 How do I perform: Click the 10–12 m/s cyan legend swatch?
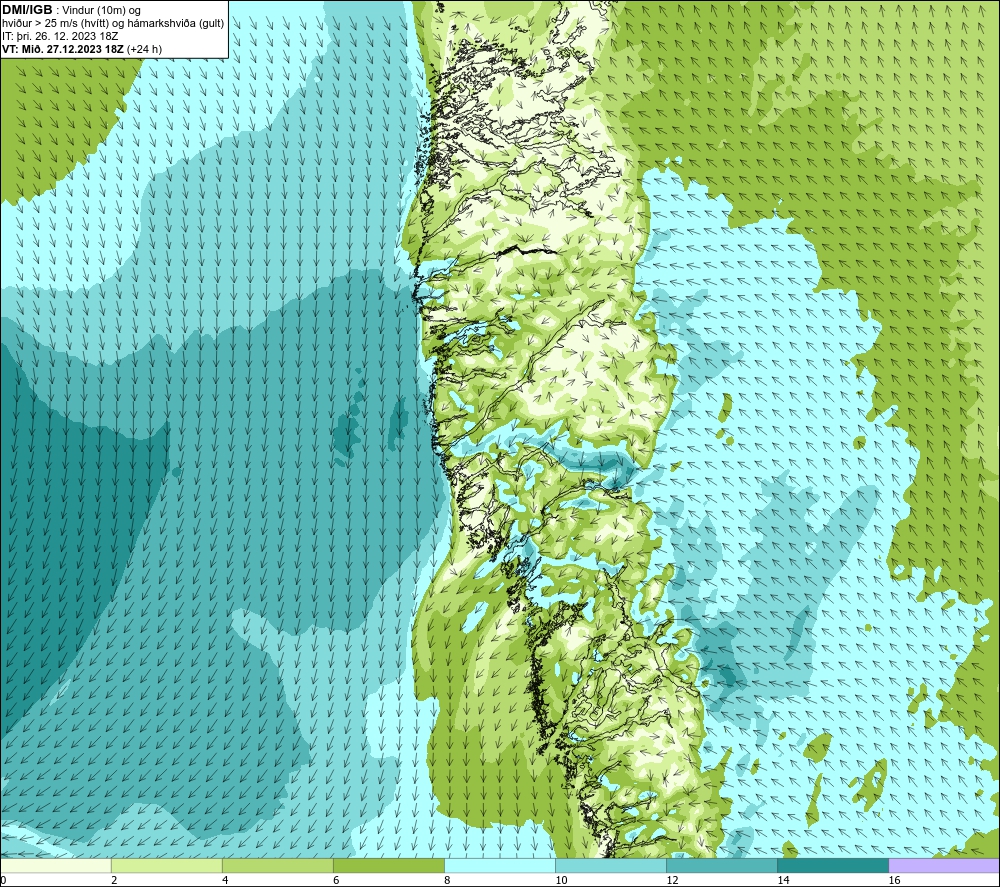point(610,865)
